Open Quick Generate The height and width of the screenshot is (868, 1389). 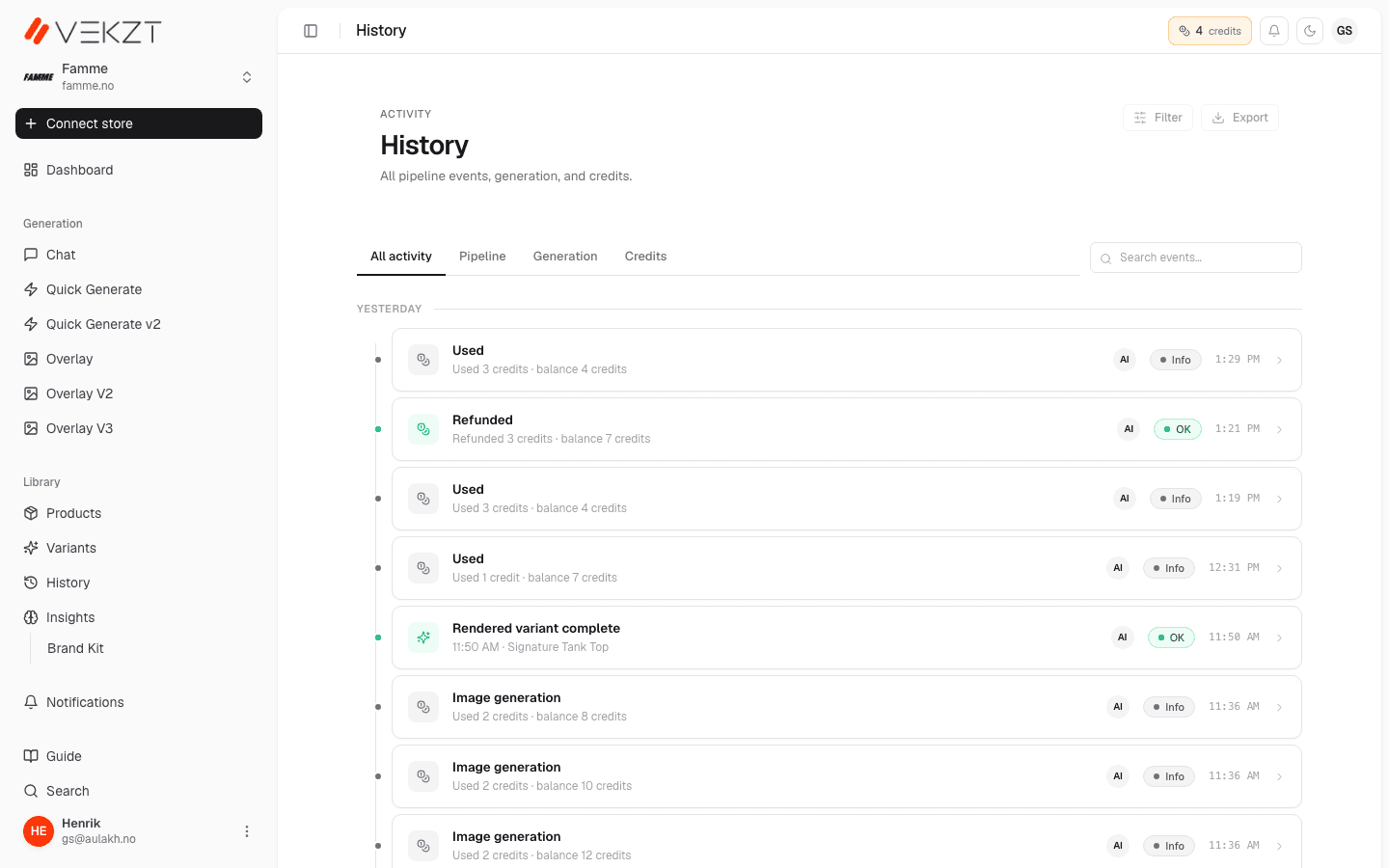[x=139, y=289]
